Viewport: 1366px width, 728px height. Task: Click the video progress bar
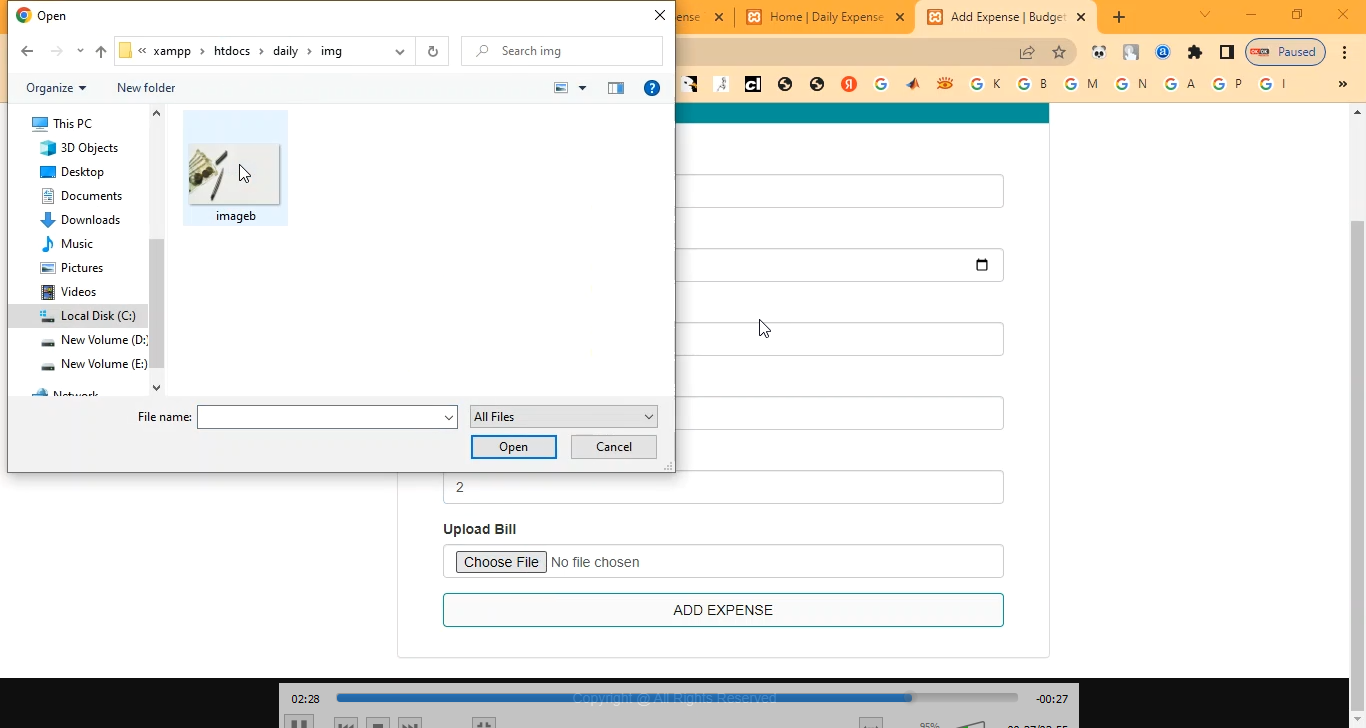click(676, 698)
